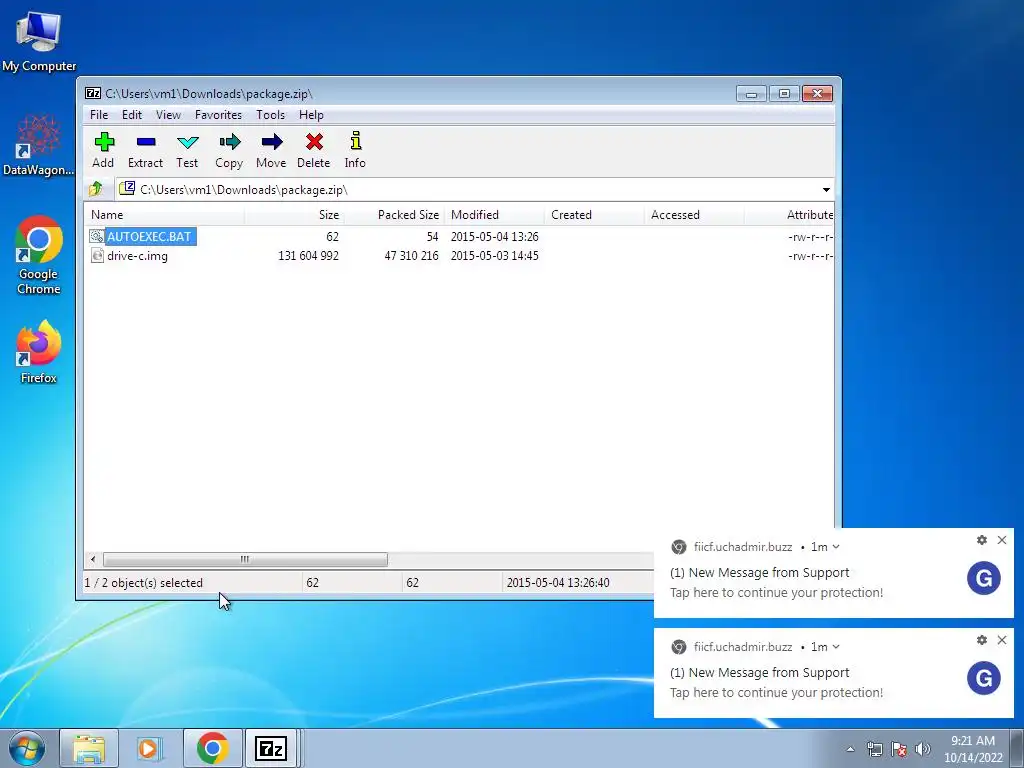Dismiss the bottom support notification
This screenshot has height=768, width=1024.
pos(1002,640)
